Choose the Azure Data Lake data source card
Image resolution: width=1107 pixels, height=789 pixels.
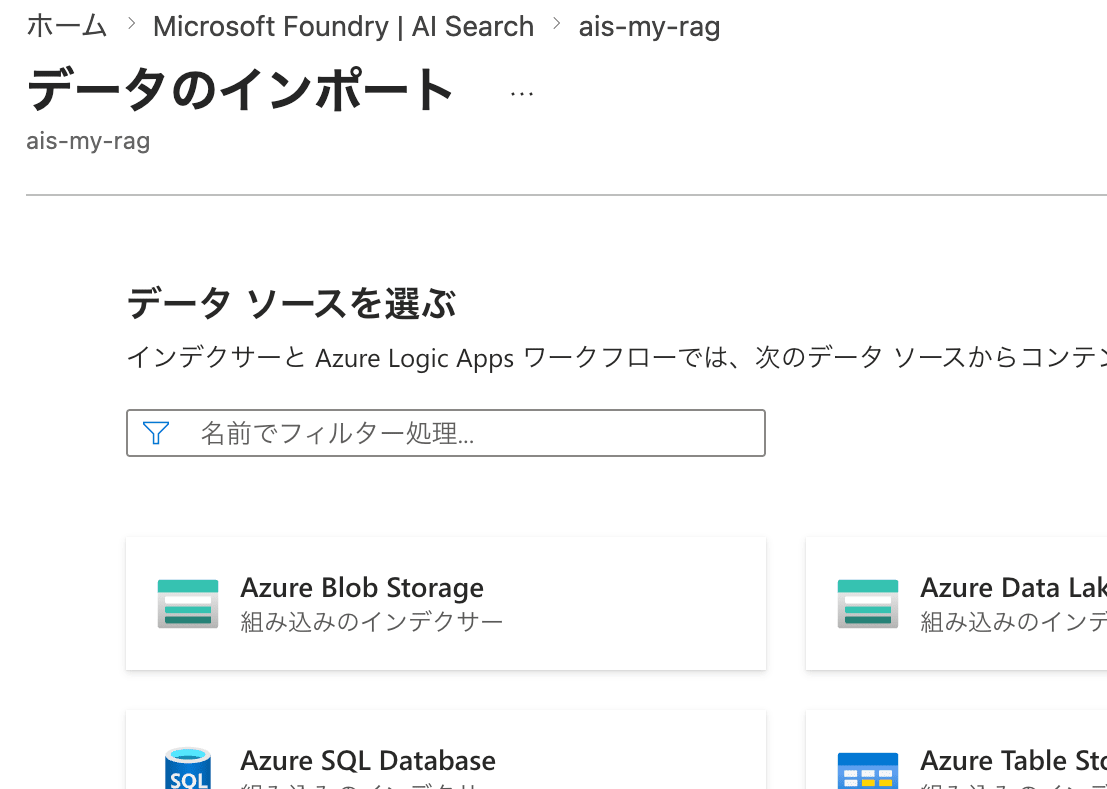956,603
